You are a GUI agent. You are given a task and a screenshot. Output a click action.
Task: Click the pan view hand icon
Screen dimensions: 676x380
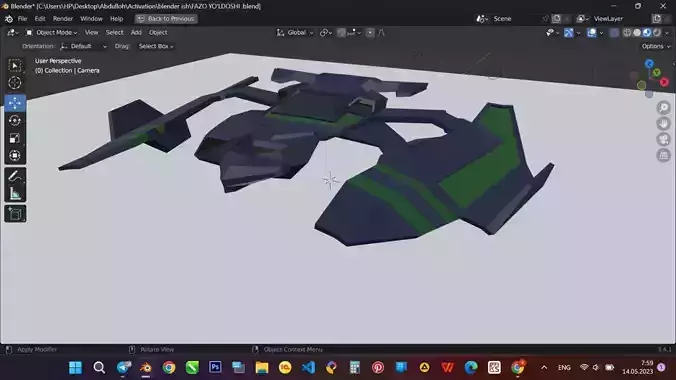[x=663, y=123]
